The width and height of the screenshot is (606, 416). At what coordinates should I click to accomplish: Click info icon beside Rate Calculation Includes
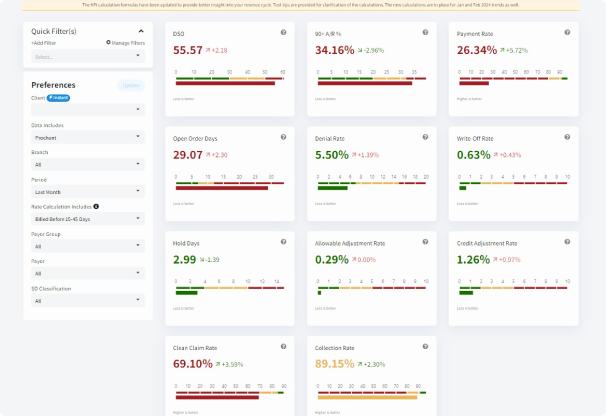[96, 206]
